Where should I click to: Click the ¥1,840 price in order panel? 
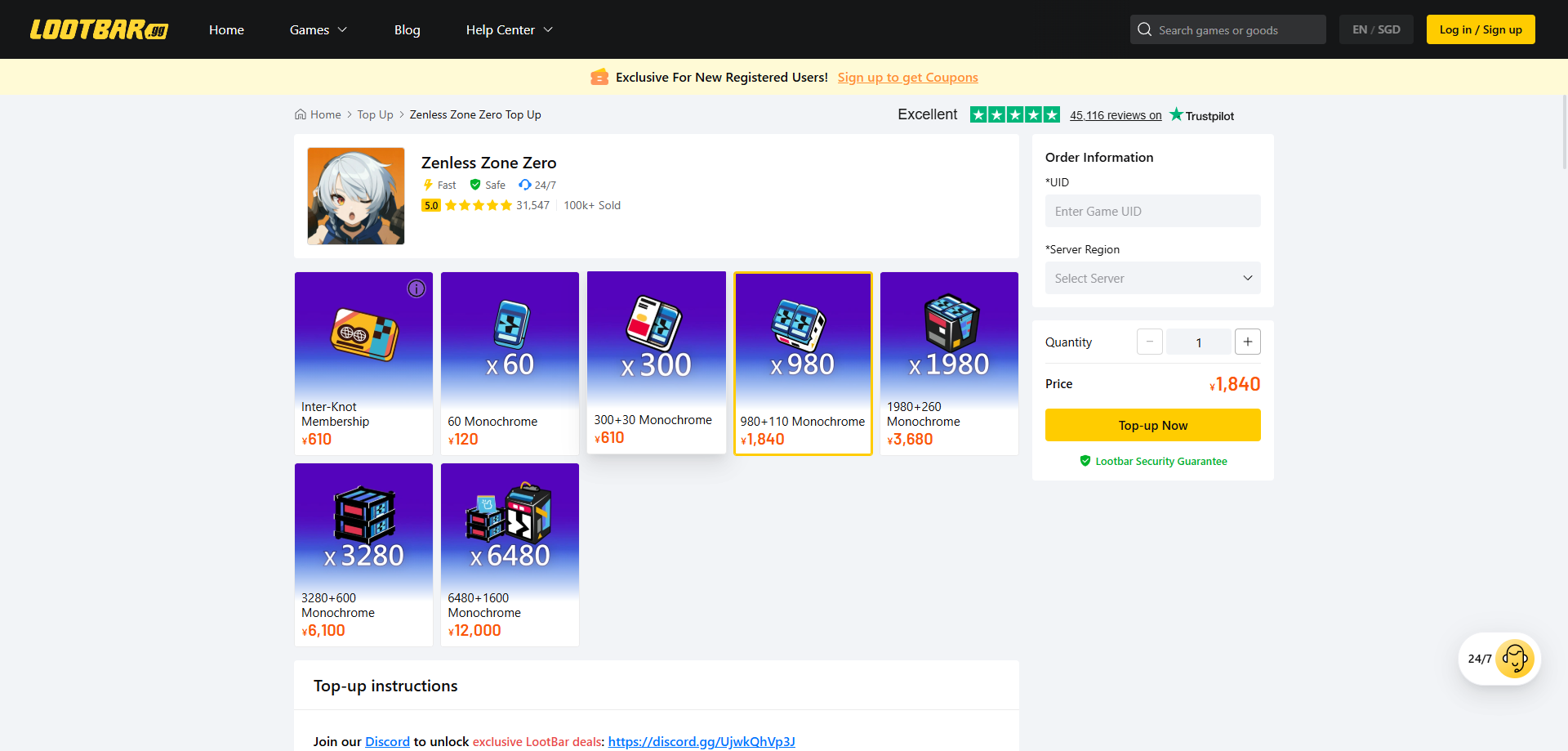point(1235,384)
